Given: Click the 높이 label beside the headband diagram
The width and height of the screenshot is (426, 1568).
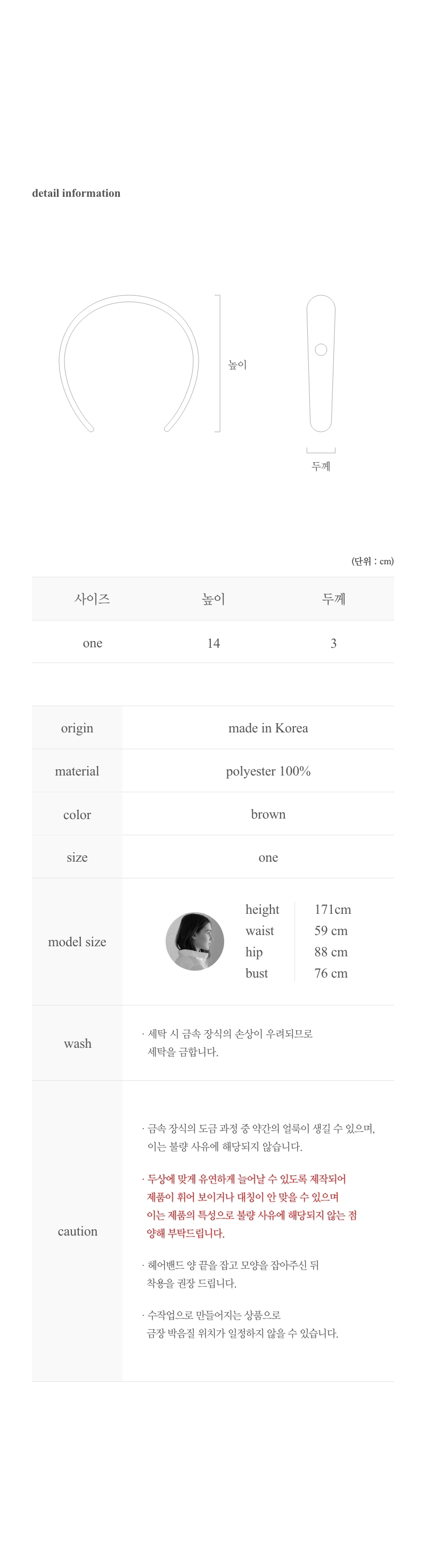Looking at the screenshot, I should pos(237,365).
